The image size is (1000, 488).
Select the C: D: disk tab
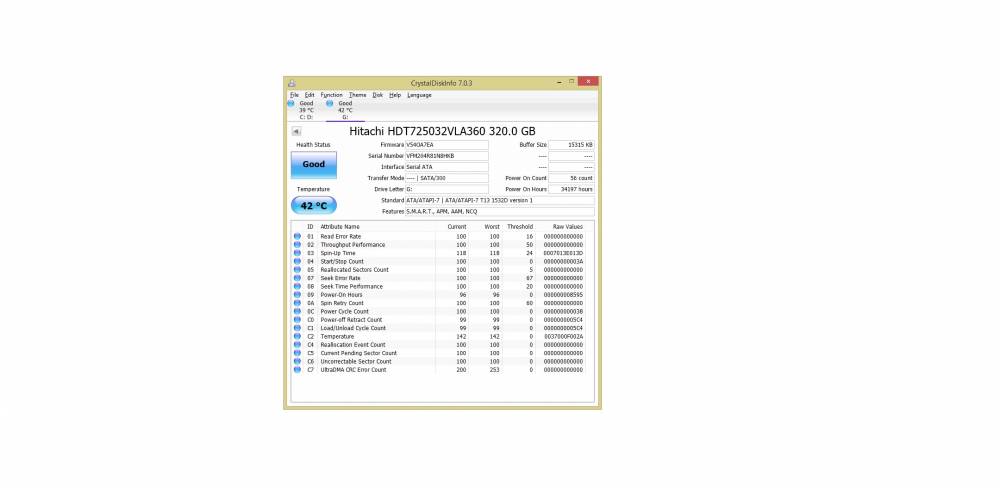pos(306,110)
